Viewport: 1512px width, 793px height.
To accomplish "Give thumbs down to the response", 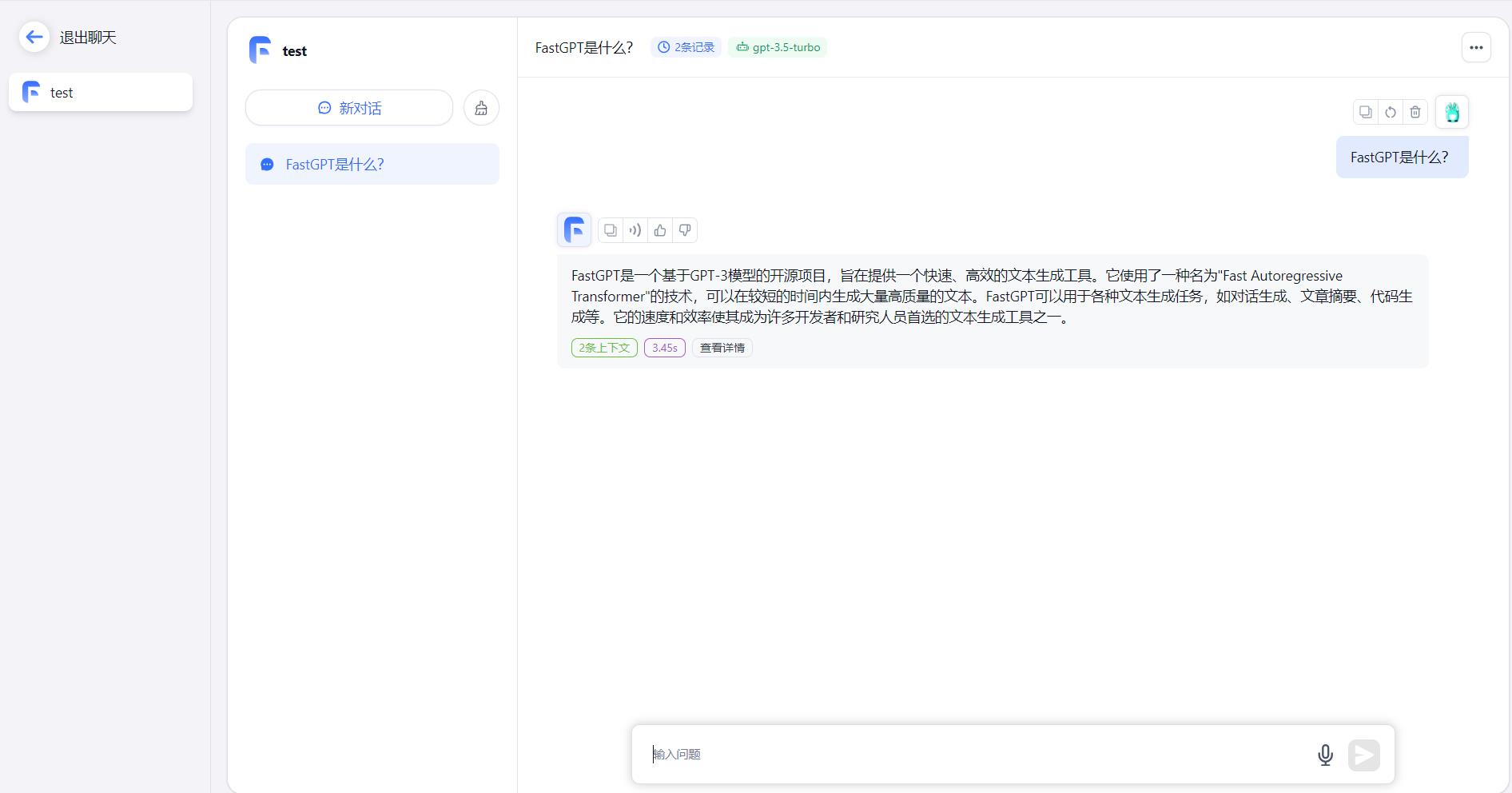I will [685, 230].
